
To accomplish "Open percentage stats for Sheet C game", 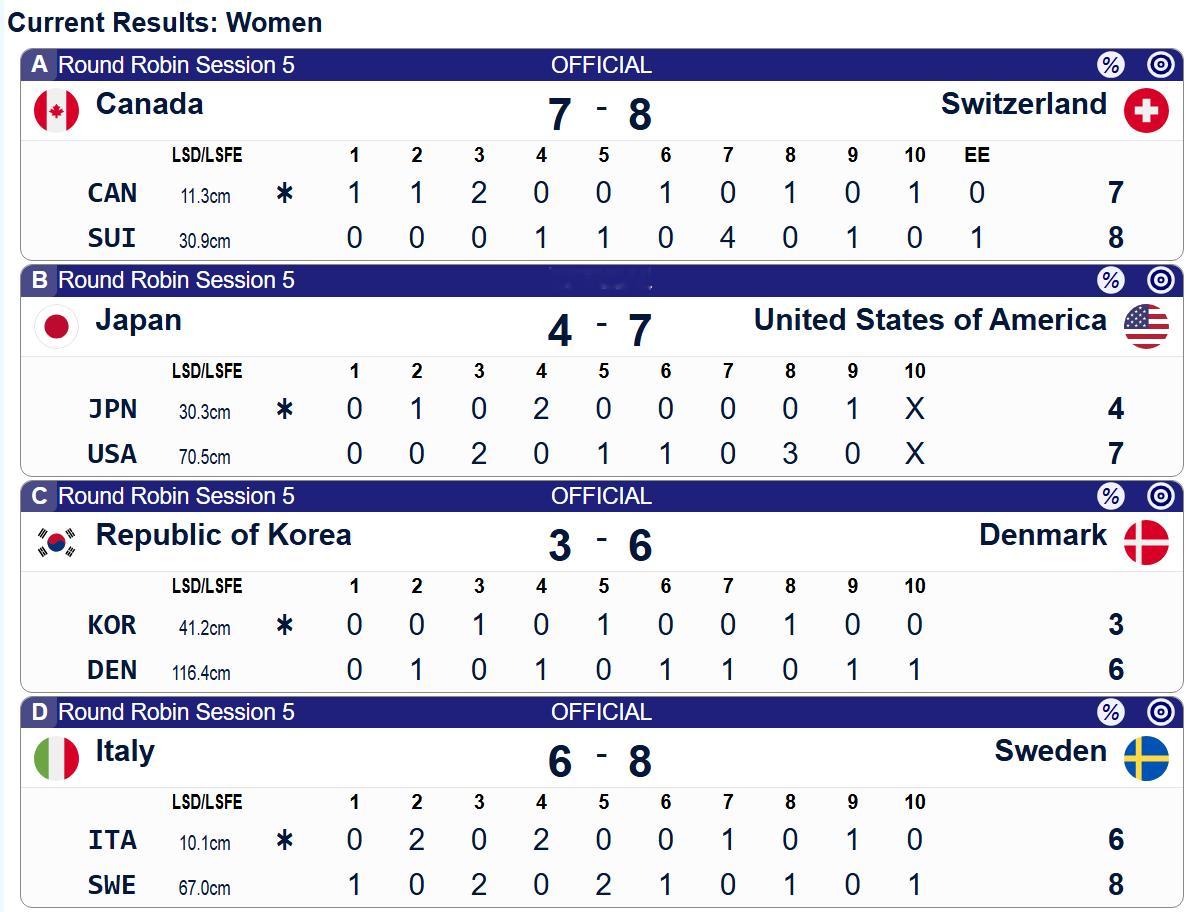I will click(1110, 496).
